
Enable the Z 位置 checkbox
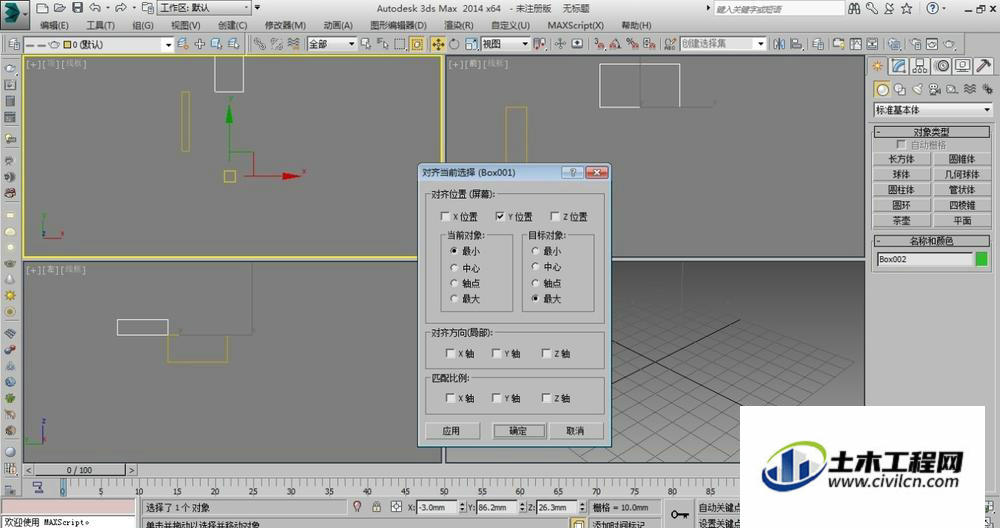click(555, 217)
